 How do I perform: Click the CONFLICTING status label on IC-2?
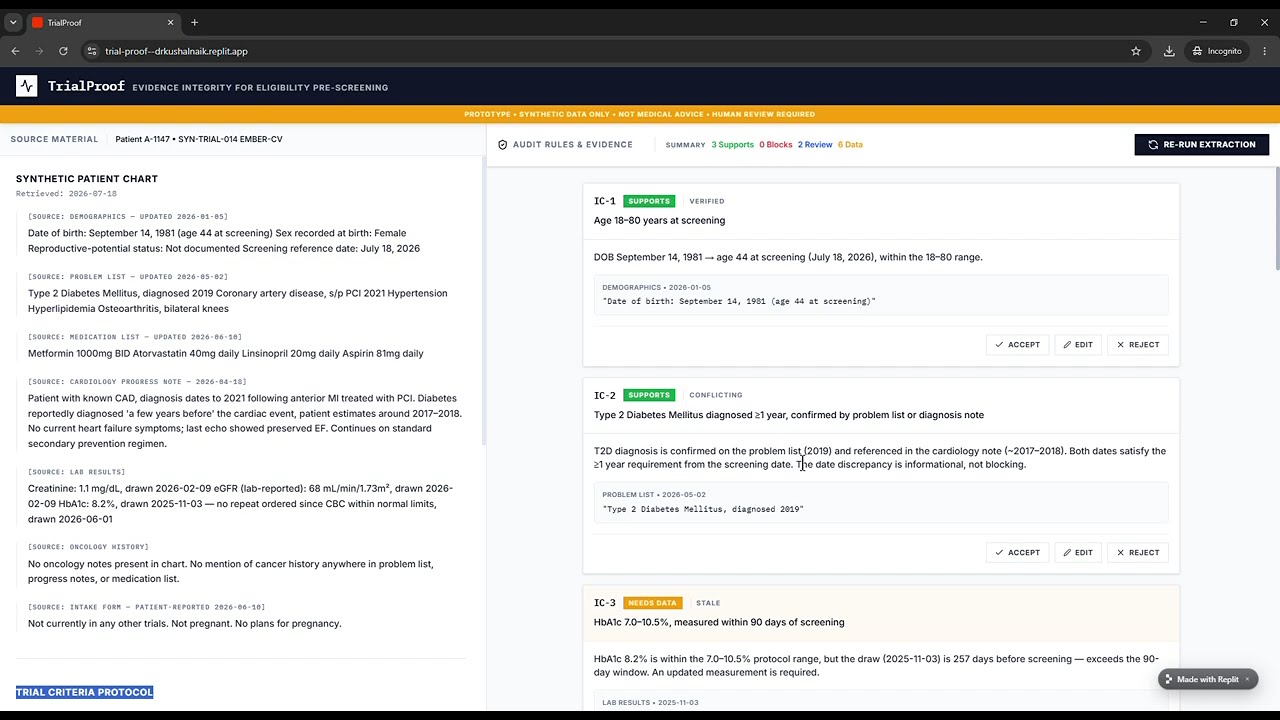(716, 395)
